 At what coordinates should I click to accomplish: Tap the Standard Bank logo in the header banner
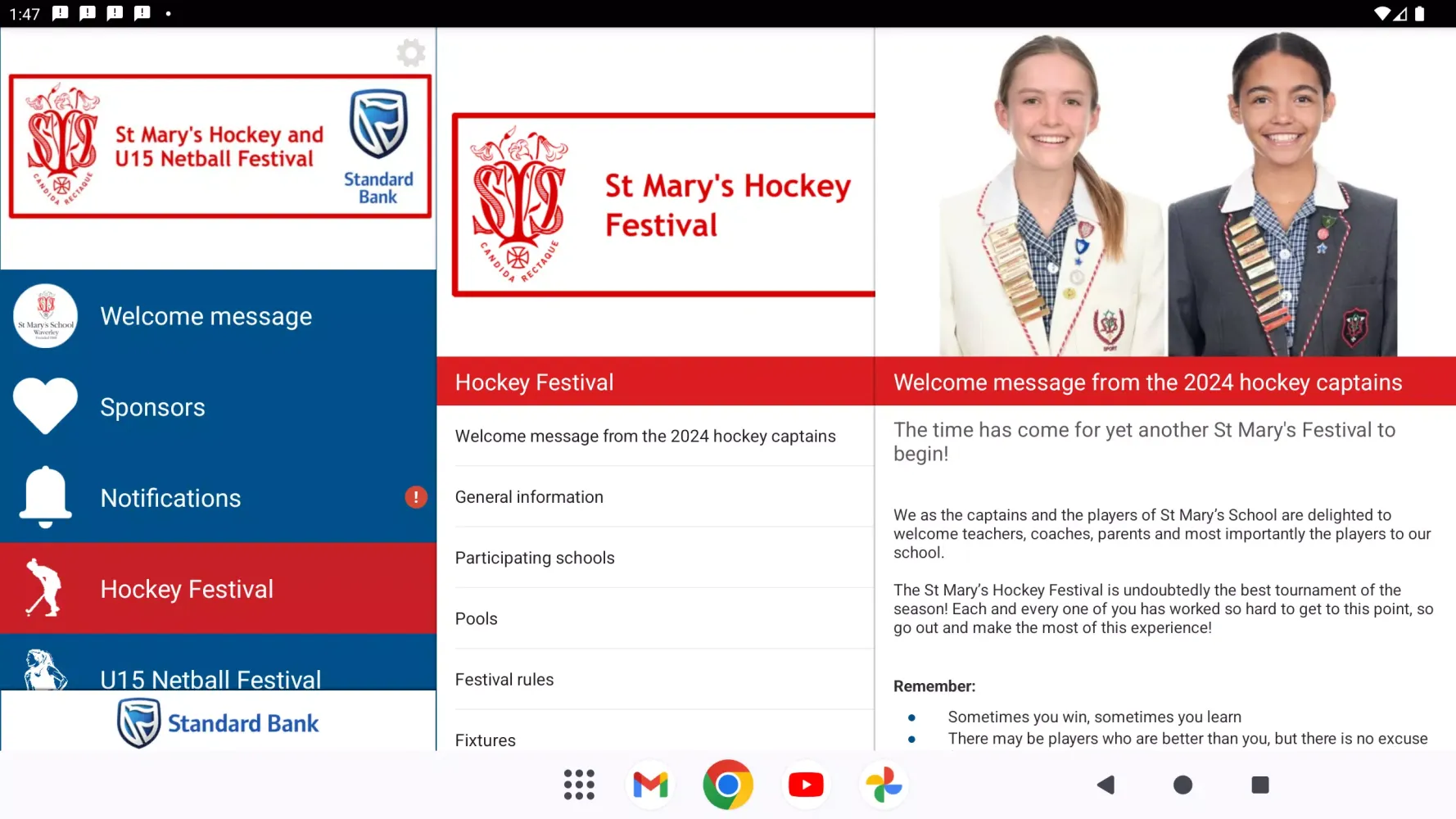[378, 147]
